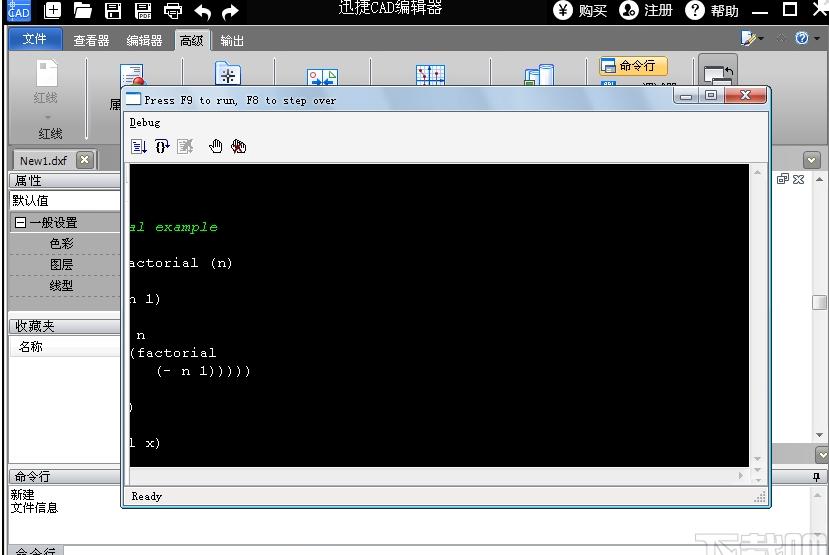Click the debugger horizontal scrollbar right arrow

point(740,475)
